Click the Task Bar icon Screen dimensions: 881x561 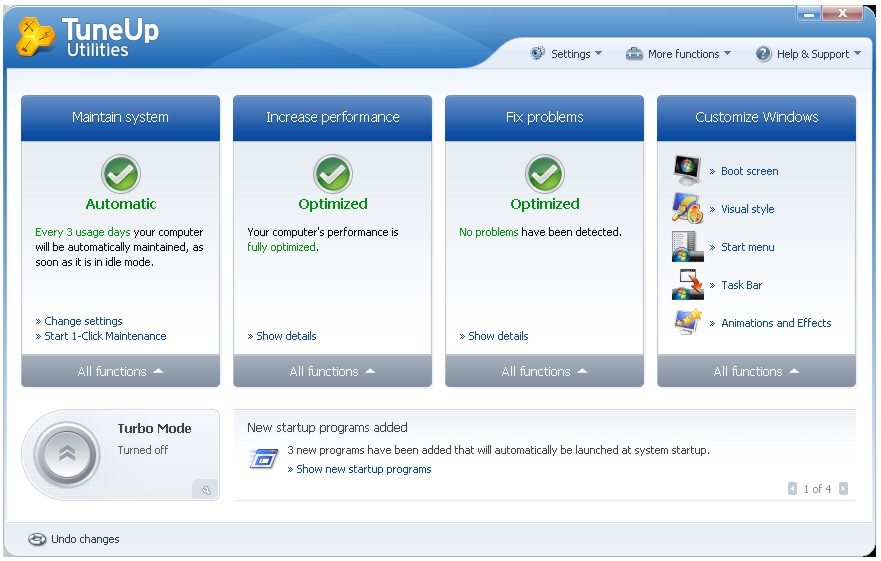tap(687, 284)
